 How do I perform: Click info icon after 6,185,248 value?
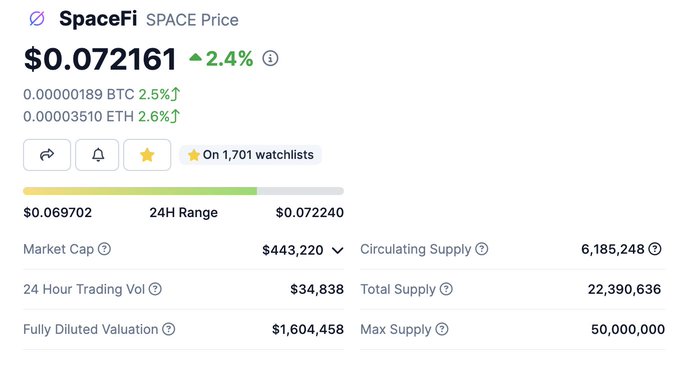tap(655, 249)
